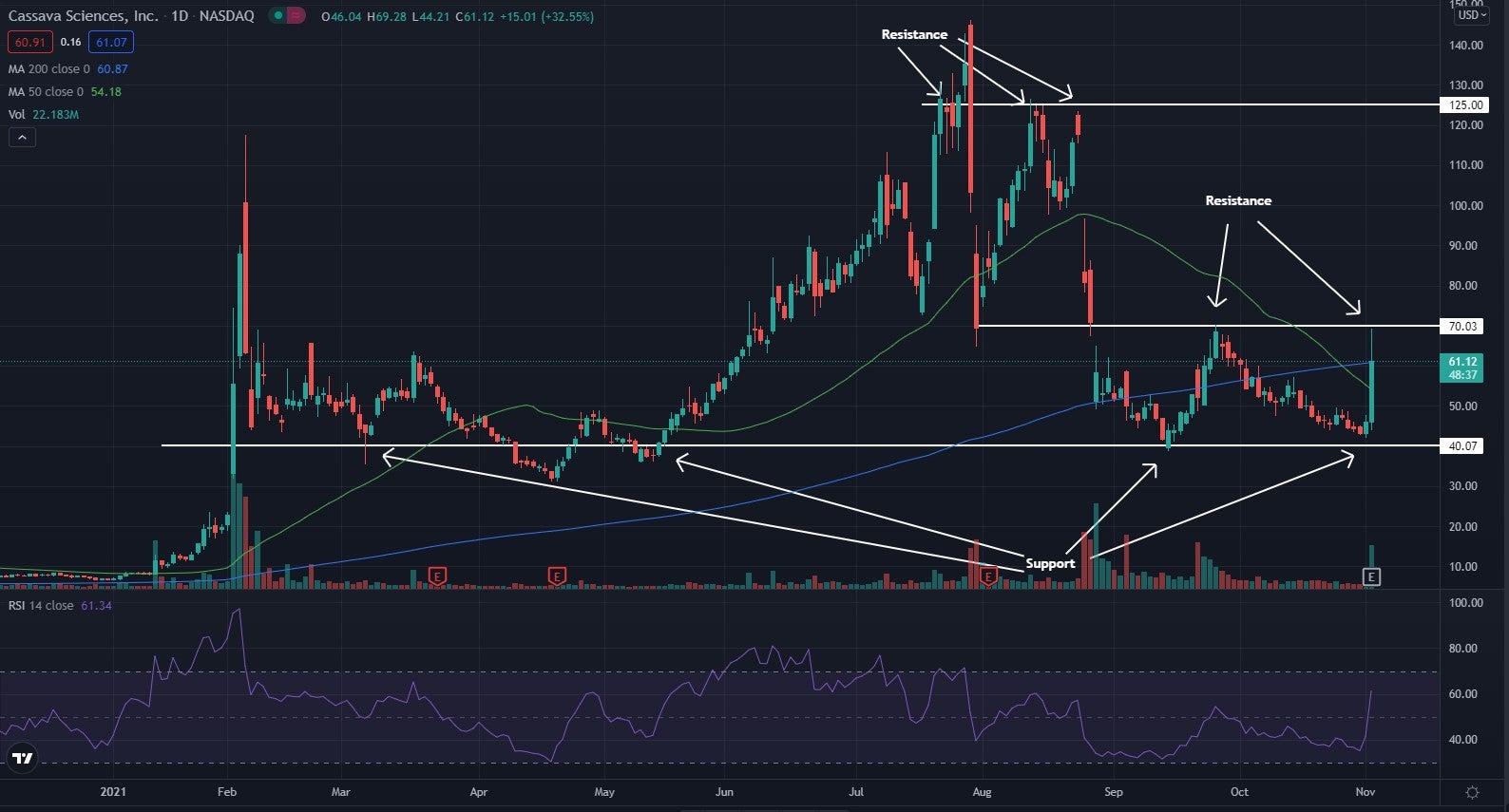
Task: Click the pink delayed-data indicator icon
Action: (x=296, y=16)
